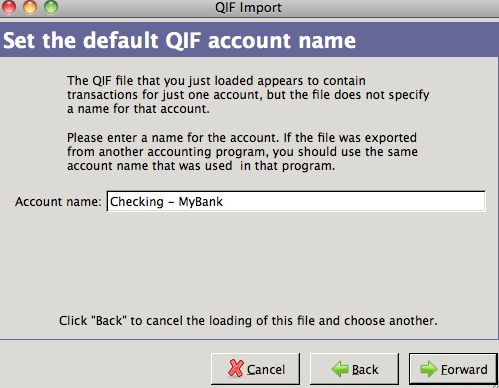499x388 pixels.
Task: Go Back to choose another file
Action: [354, 369]
